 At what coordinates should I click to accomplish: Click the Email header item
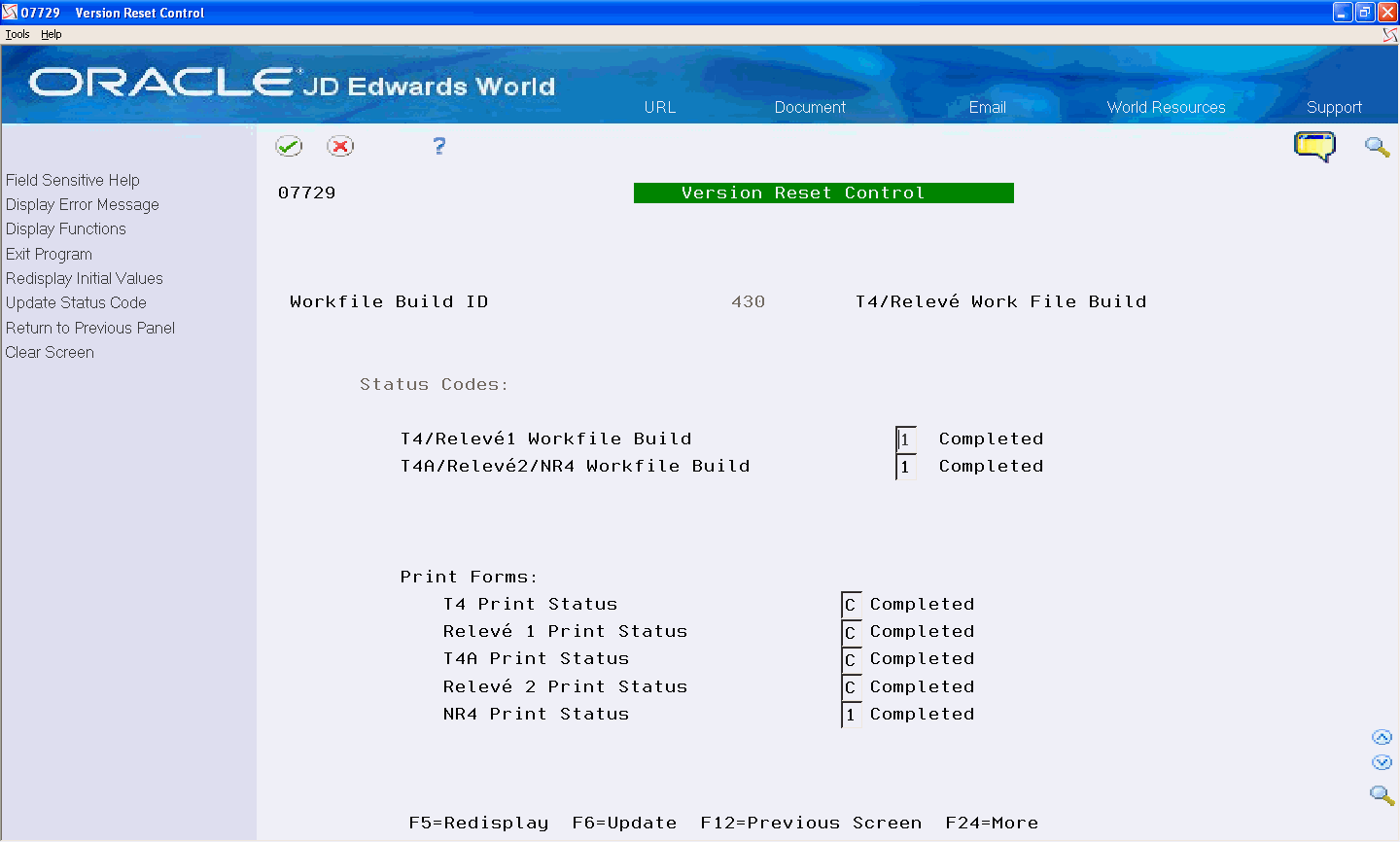(x=987, y=107)
